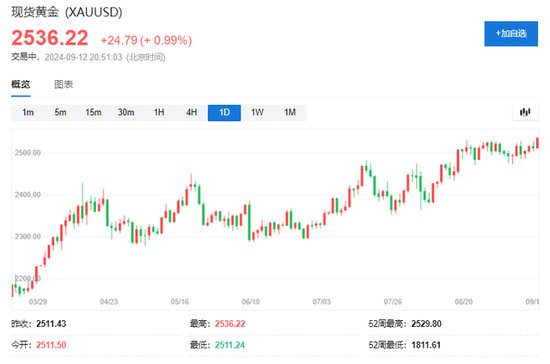Click the 06/10 date label on axis

click(x=251, y=302)
